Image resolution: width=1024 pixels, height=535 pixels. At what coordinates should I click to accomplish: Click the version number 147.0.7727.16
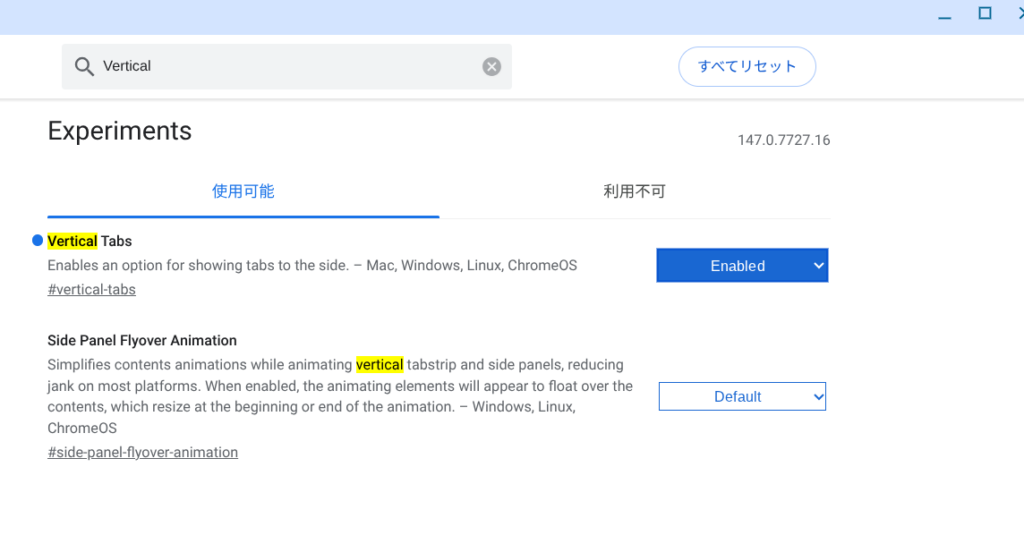point(784,140)
